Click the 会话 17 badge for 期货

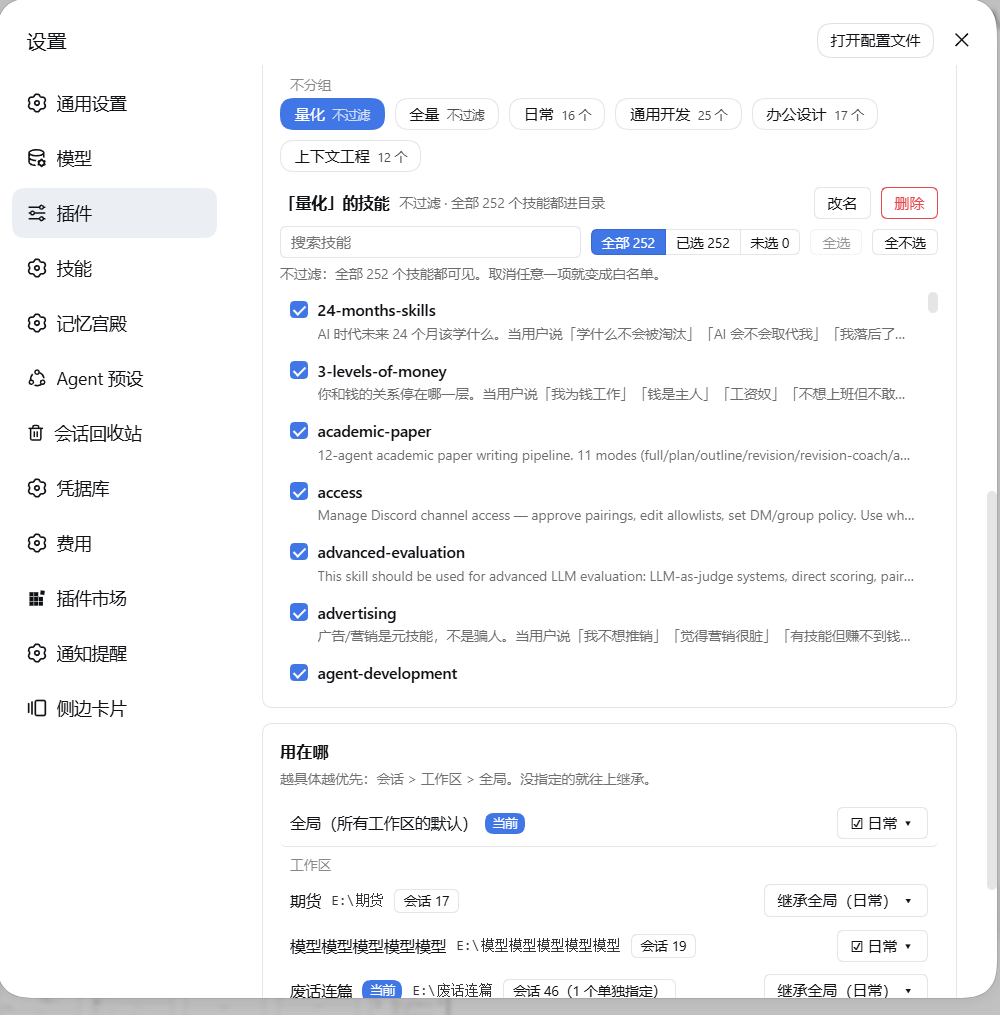(x=427, y=901)
